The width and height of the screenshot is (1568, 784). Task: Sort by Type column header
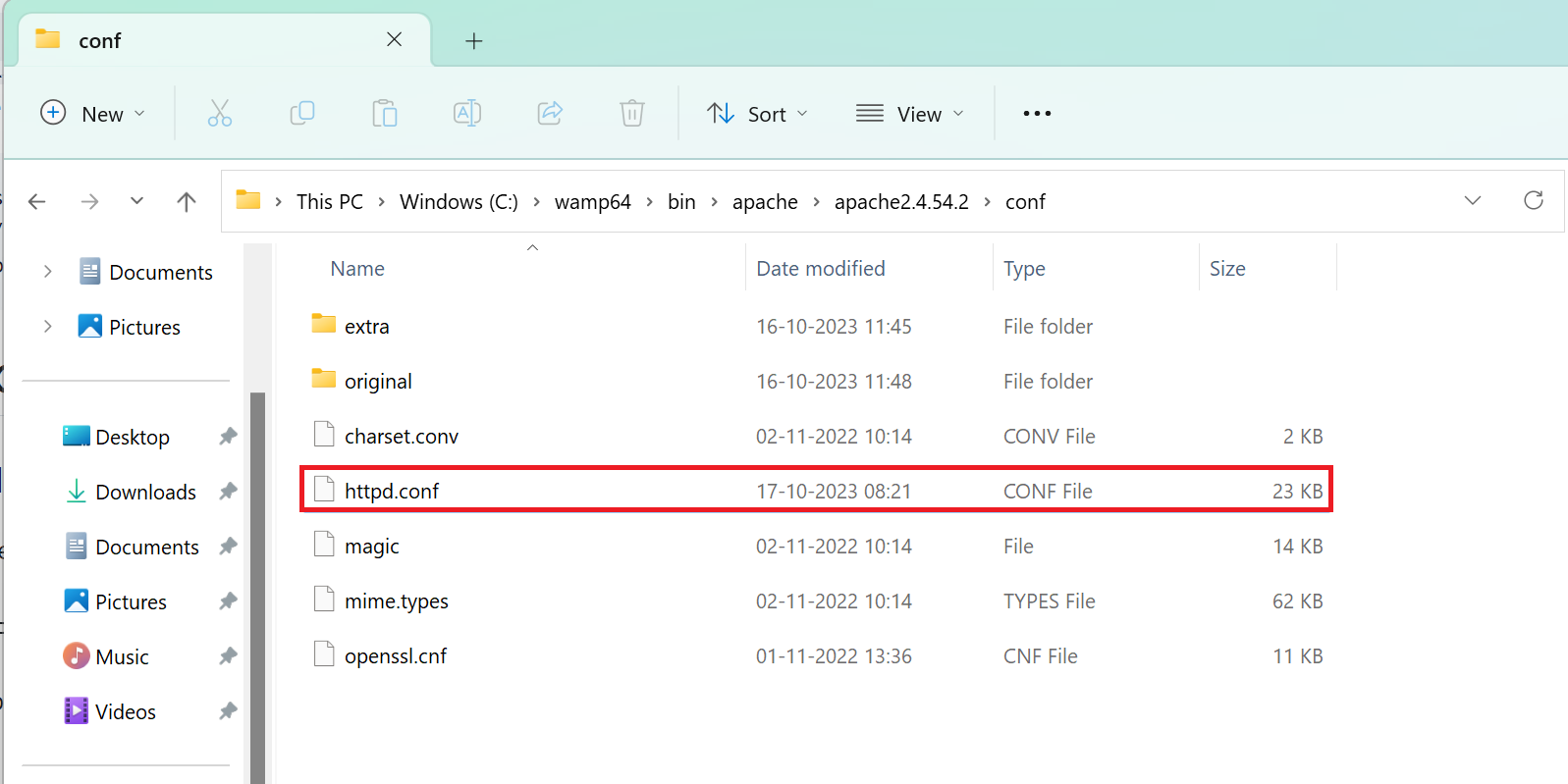click(x=1024, y=269)
